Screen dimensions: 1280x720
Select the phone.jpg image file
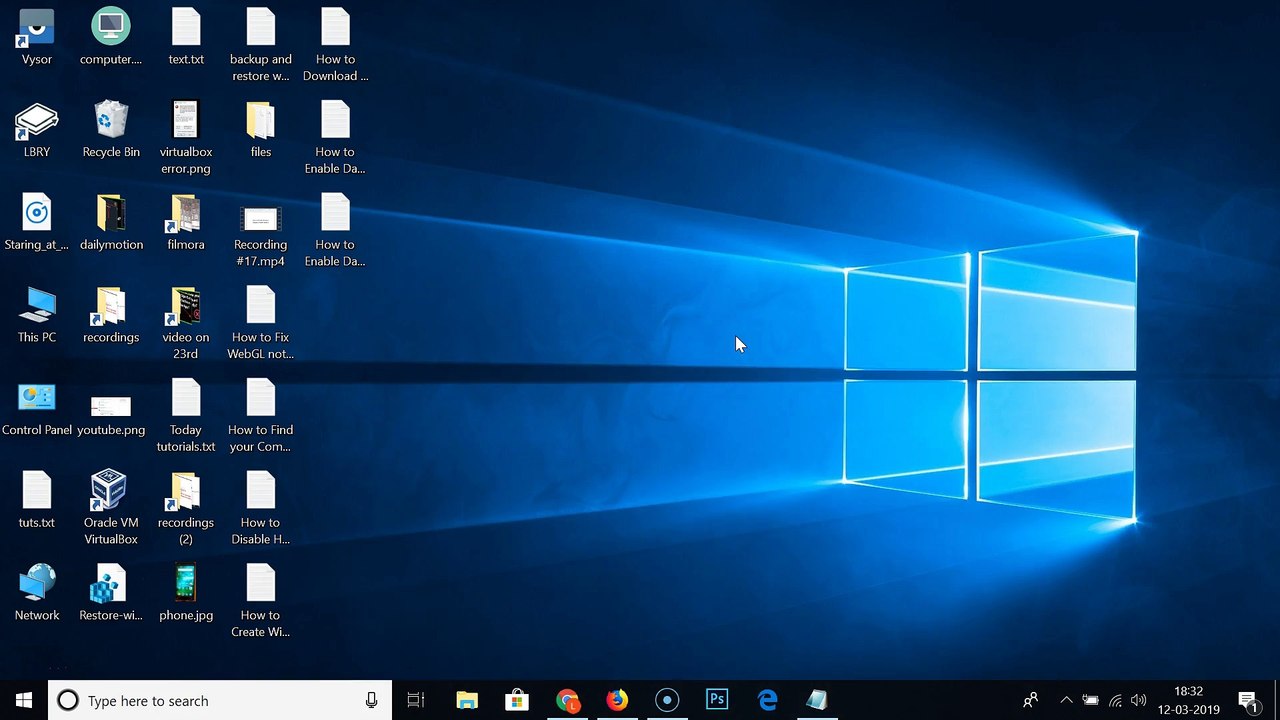coord(186,592)
